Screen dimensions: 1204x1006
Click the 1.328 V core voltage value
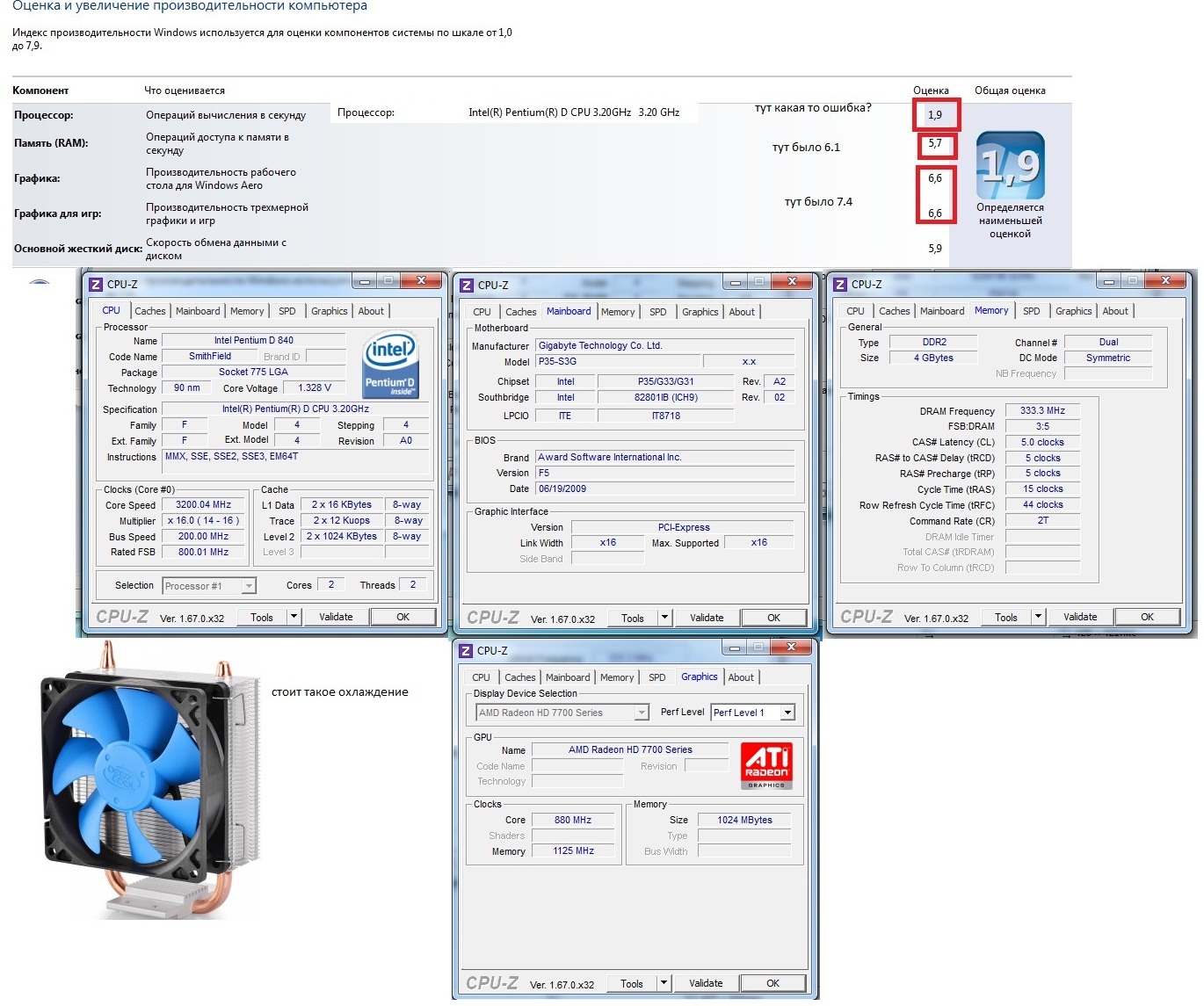pos(315,388)
